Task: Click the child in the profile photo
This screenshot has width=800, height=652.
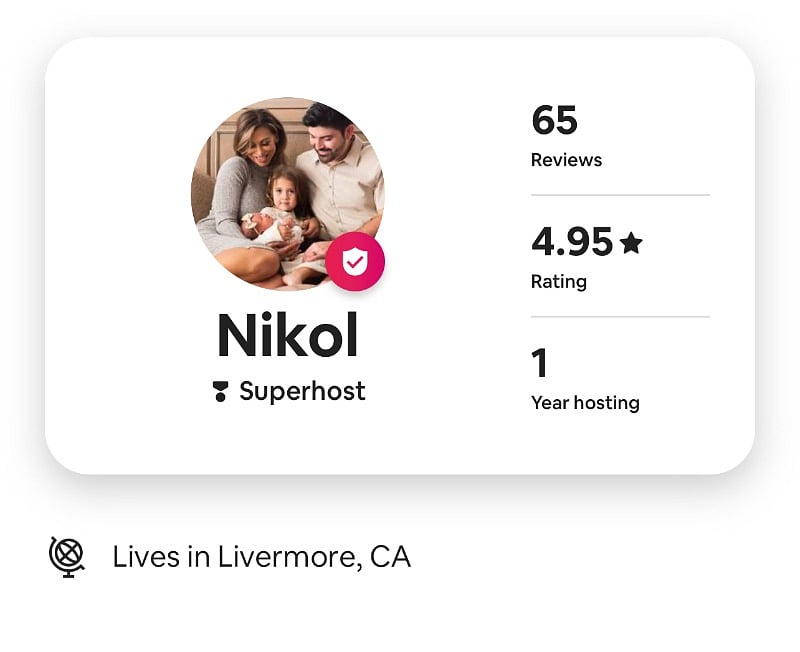Action: pyautogui.click(x=287, y=204)
